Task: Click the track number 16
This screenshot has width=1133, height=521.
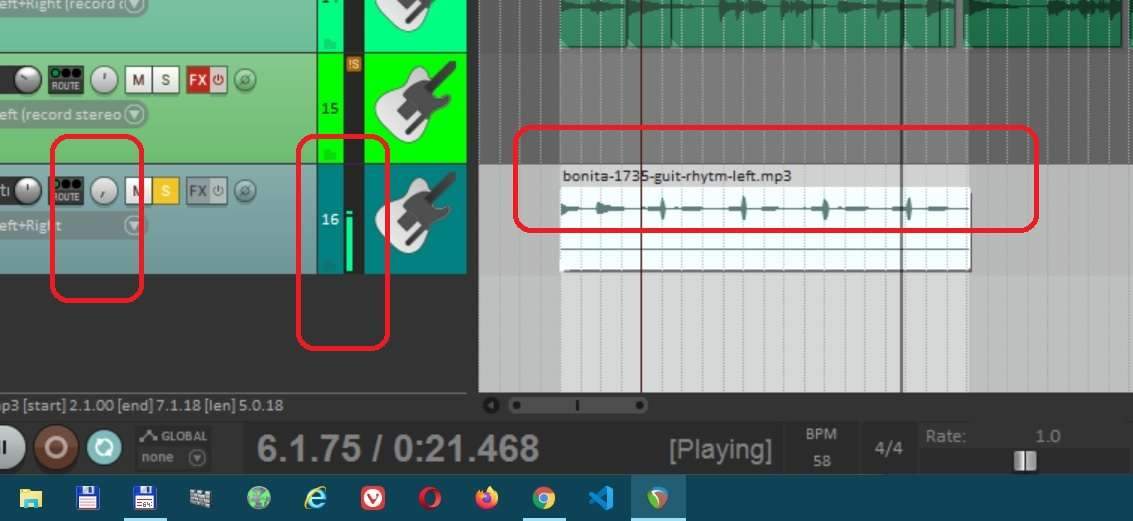Action: click(x=329, y=219)
